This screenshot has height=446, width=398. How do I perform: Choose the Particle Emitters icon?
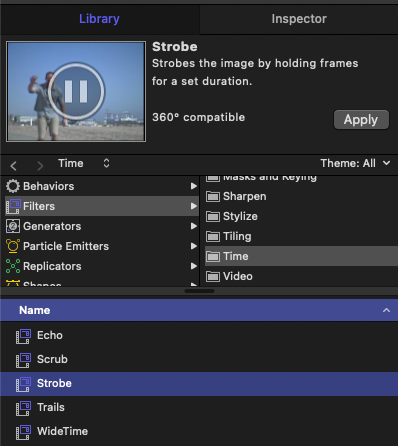tap(13, 246)
